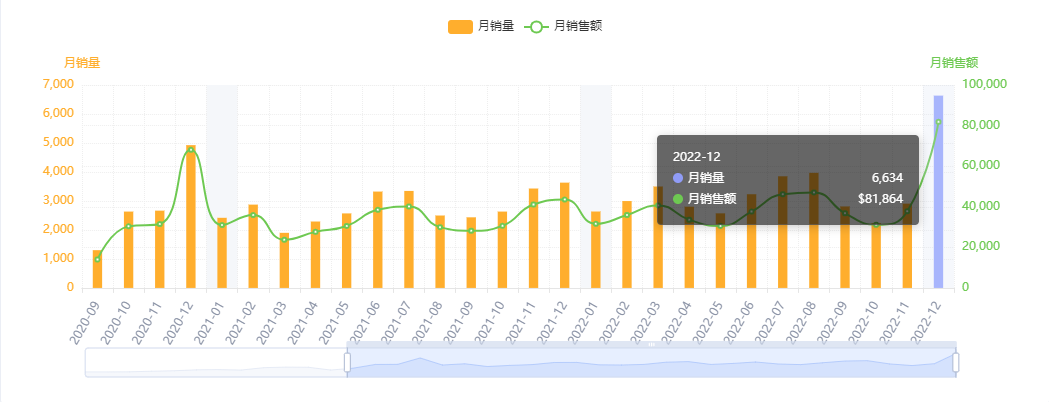This screenshot has height=402, width=1049.
Task: Click the selected range of the zoom bar
Action: [x=651, y=363]
